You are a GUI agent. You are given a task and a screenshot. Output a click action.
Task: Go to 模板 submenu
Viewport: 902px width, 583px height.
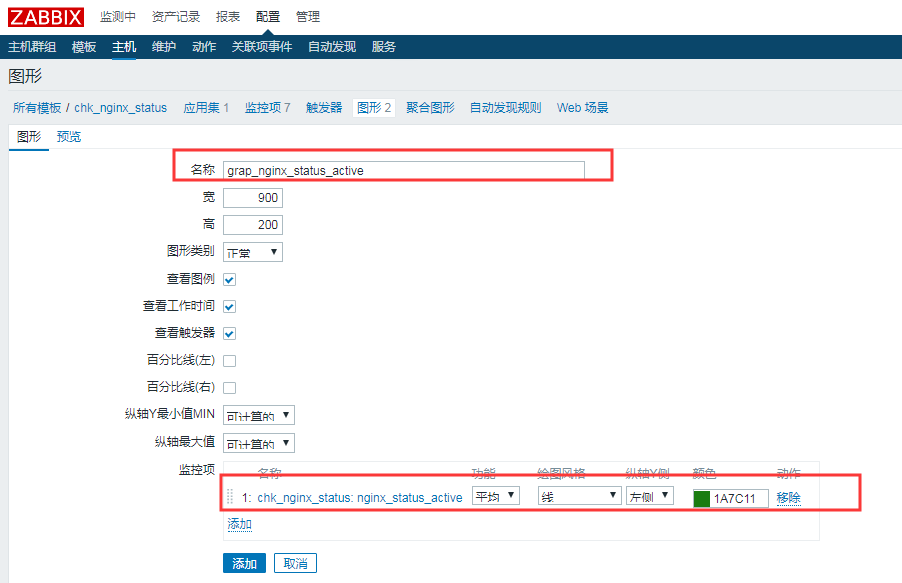click(84, 47)
